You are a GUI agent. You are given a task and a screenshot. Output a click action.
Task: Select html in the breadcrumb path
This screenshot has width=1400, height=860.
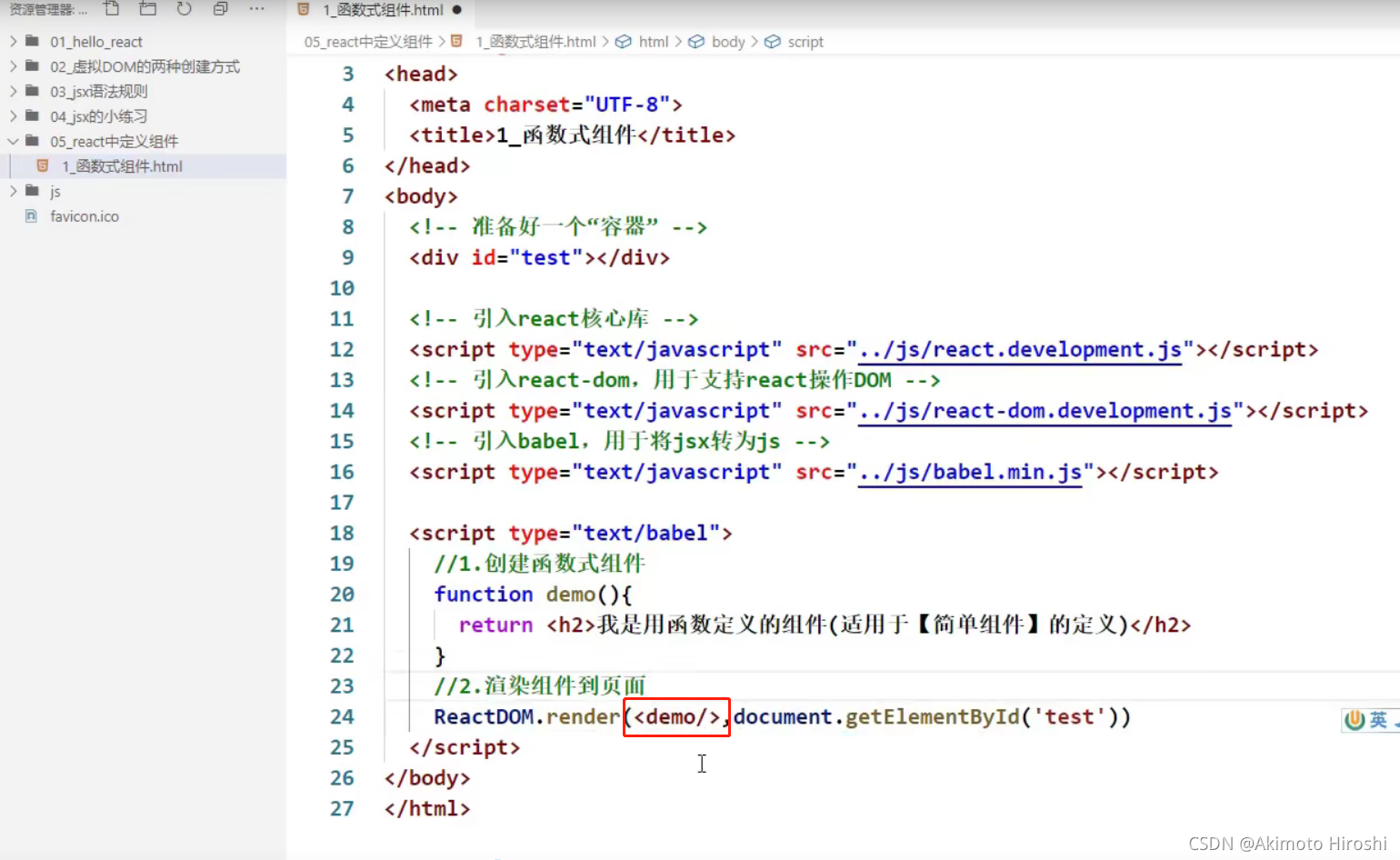654,42
